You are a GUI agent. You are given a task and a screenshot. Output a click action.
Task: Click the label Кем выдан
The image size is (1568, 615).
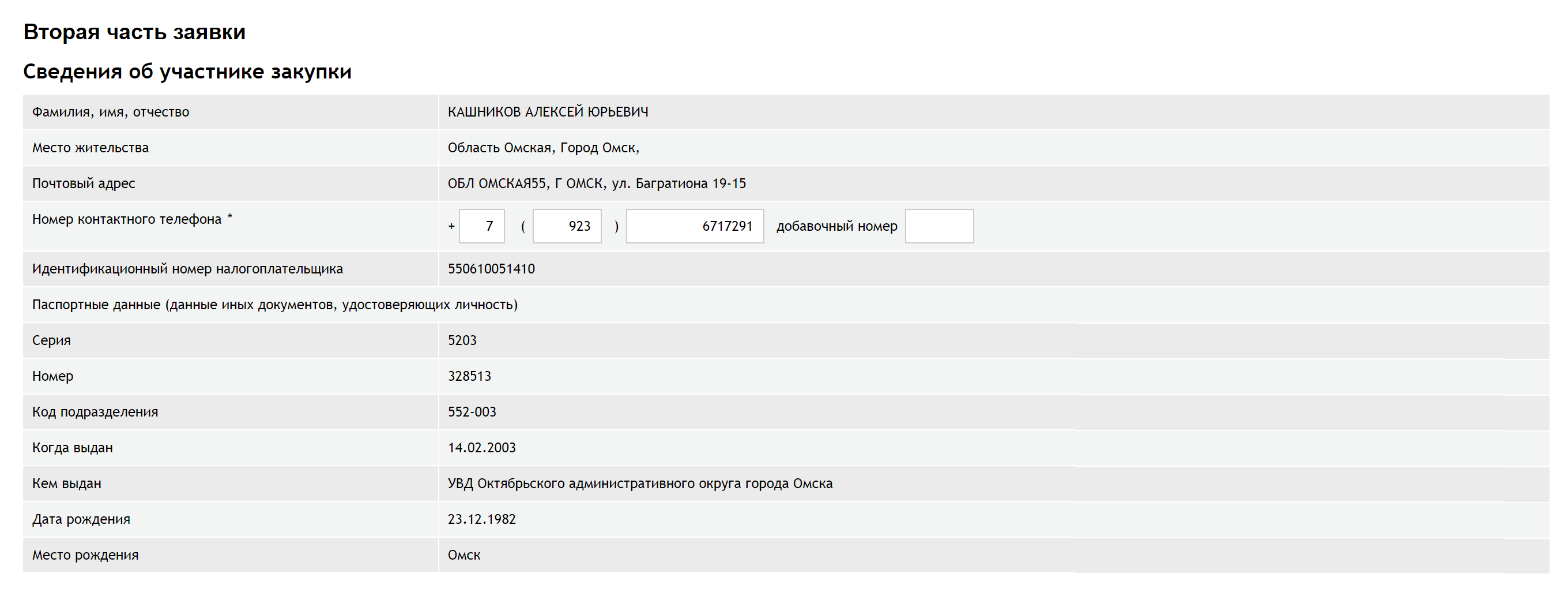click(x=67, y=483)
